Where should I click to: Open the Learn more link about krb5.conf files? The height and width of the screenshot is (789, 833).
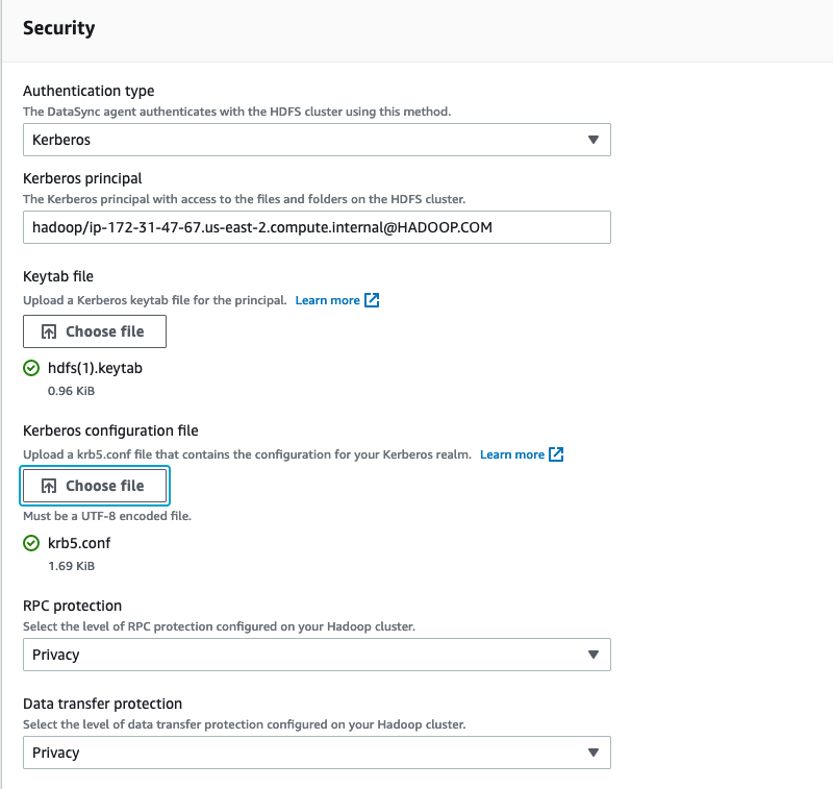point(514,454)
